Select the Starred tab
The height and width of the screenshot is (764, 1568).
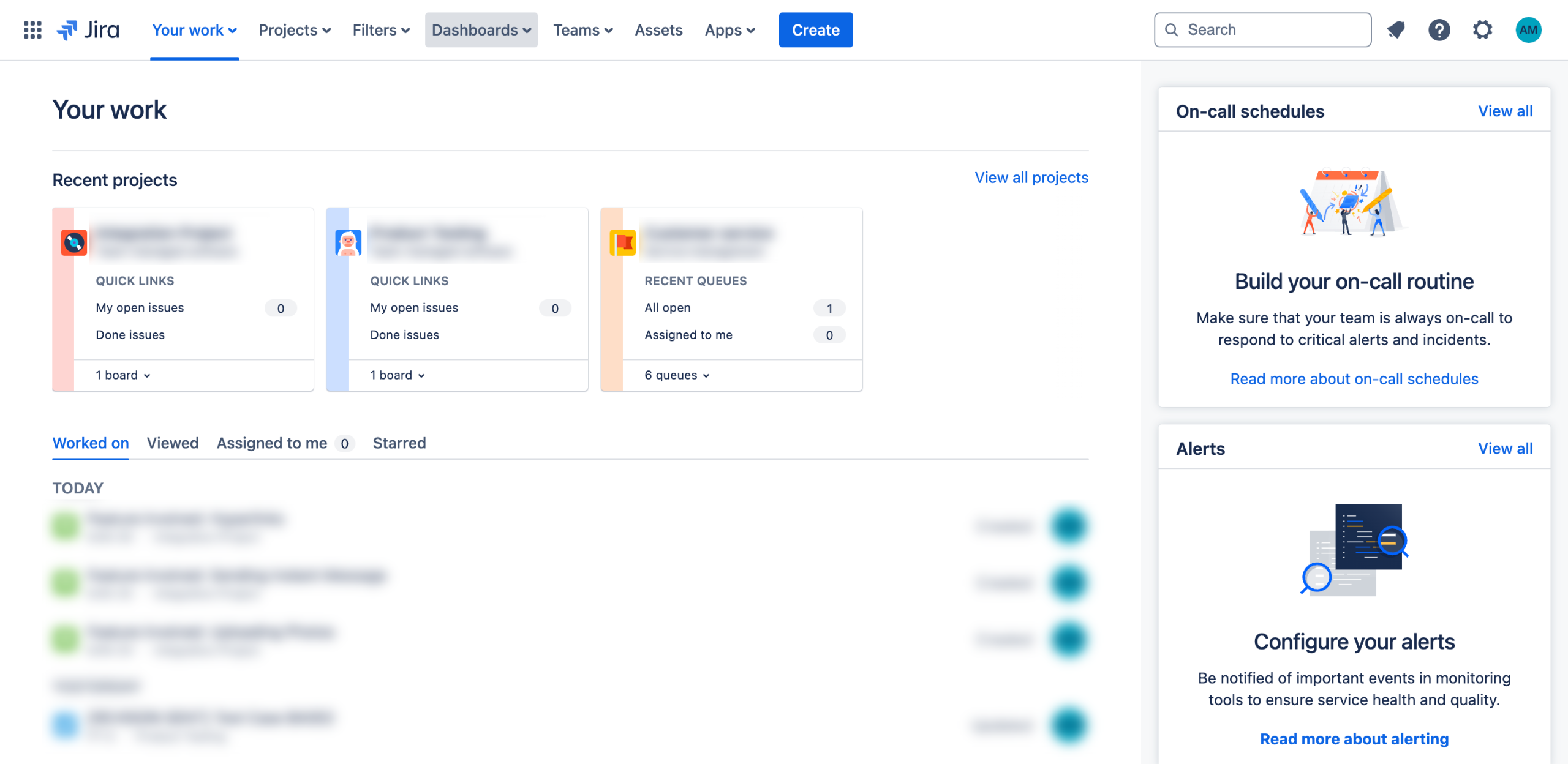click(x=399, y=443)
